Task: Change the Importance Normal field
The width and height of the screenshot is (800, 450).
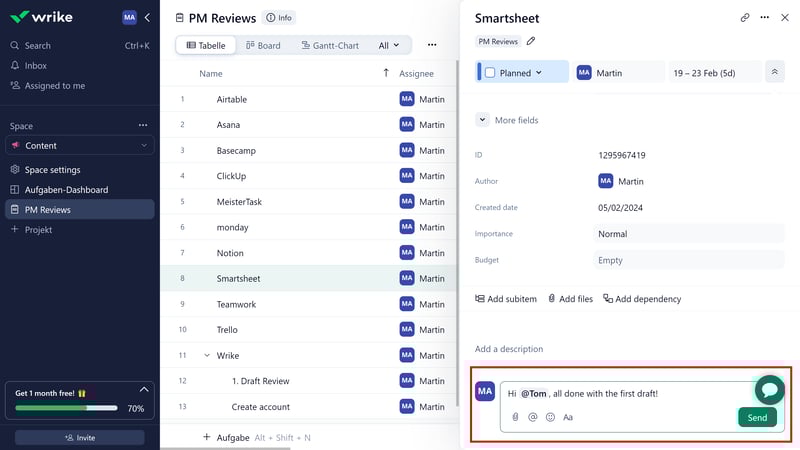Action: coord(688,234)
